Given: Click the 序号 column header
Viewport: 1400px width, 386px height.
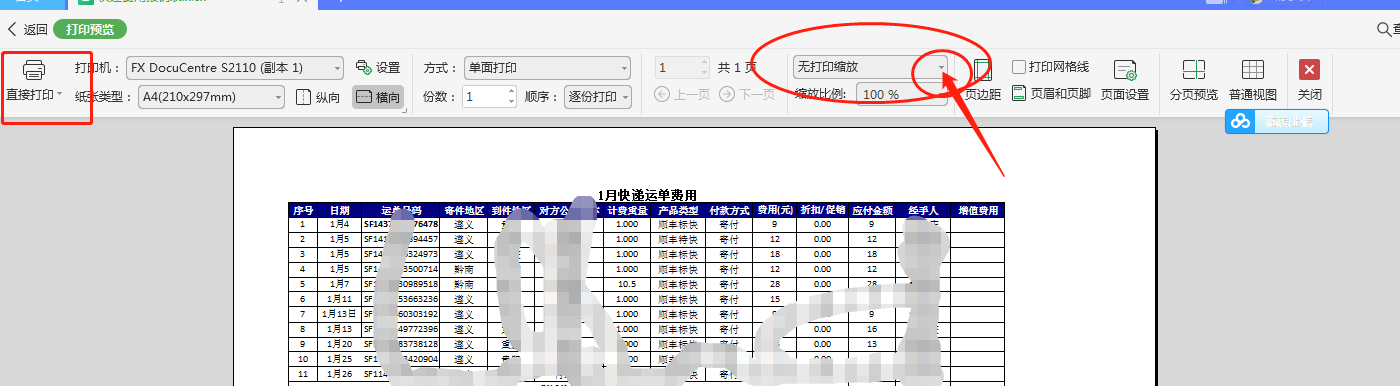Looking at the screenshot, I should pos(303,211).
